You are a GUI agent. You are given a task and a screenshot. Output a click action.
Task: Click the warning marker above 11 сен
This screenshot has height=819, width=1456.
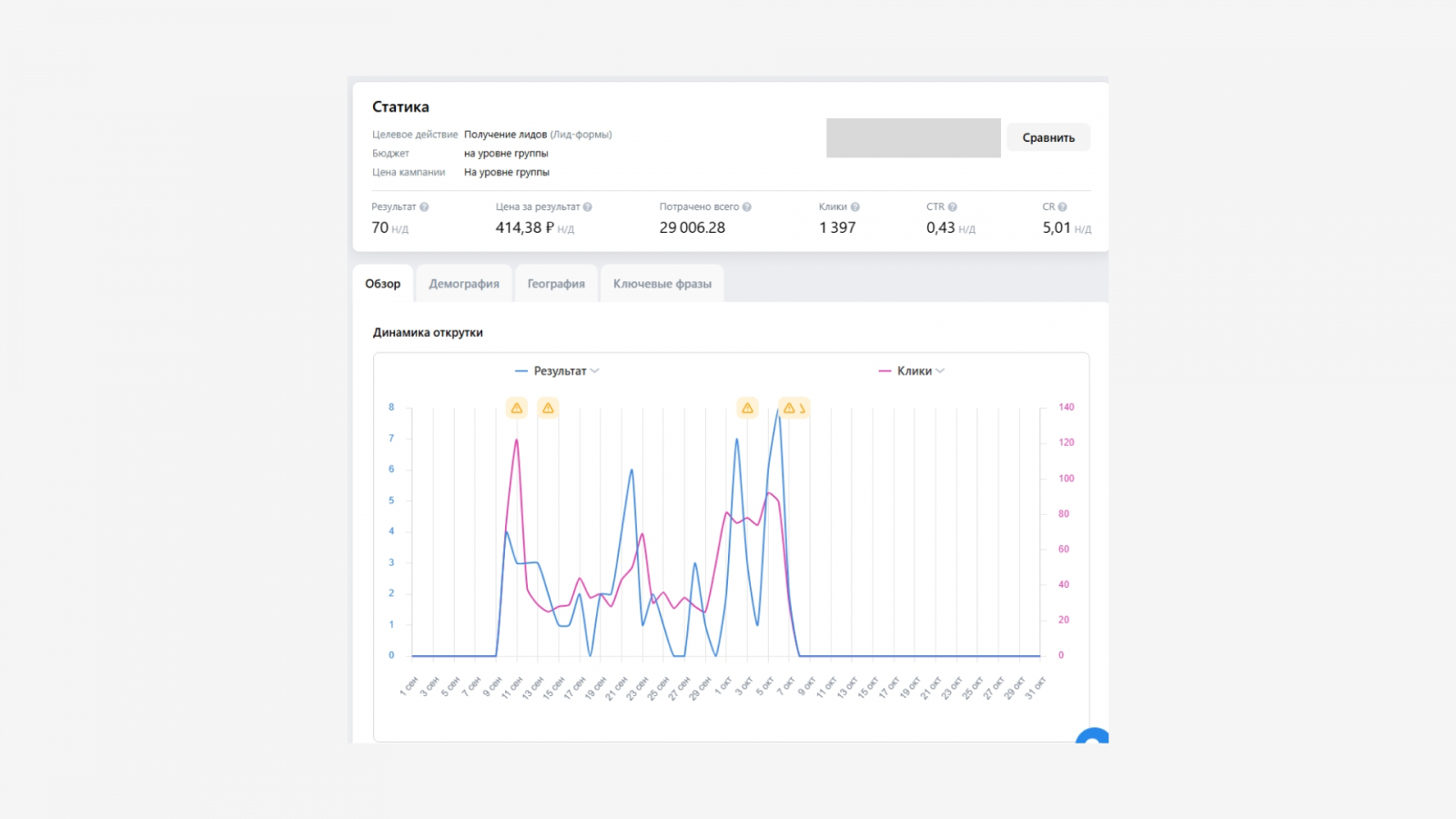click(x=517, y=409)
